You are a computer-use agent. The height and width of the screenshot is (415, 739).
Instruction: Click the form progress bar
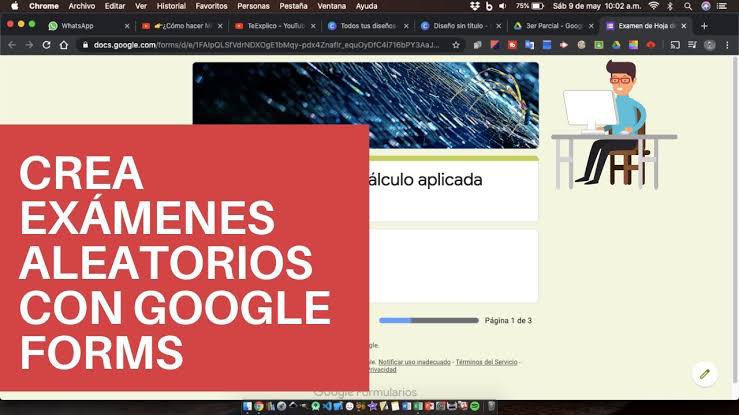coord(428,320)
